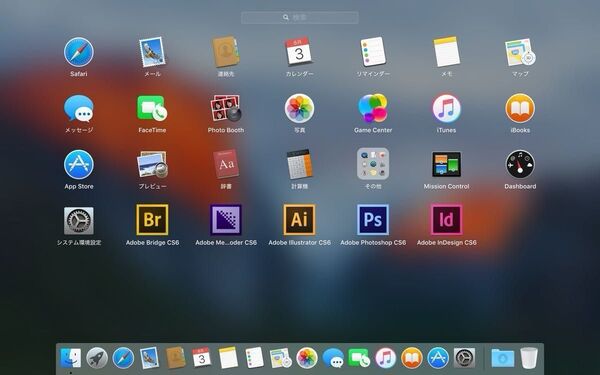Image resolution: width=600 pixels, height=375 pixels.
Task: Open iBooks from Launchpad
Action: point(520,108)
